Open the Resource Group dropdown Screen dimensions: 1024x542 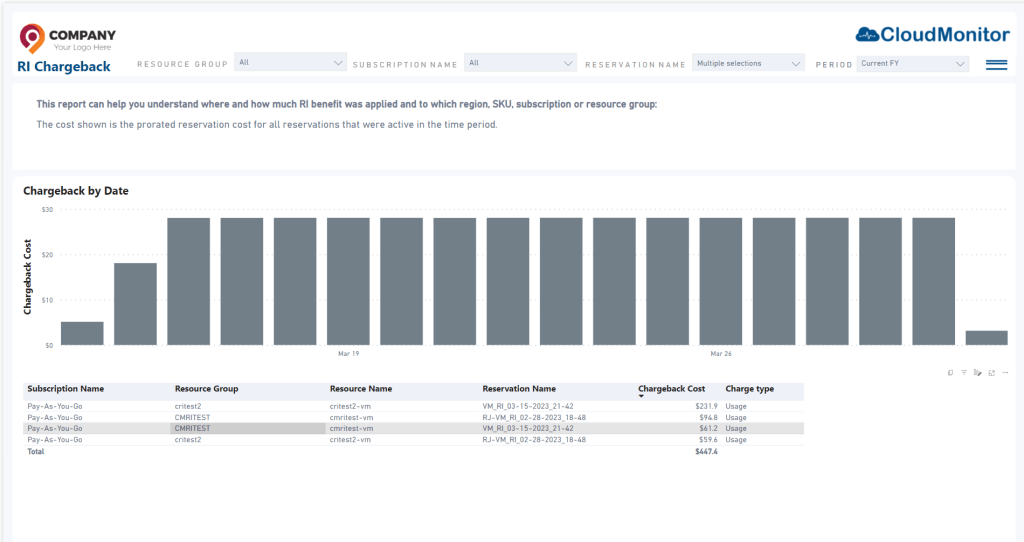click(291, 63)
